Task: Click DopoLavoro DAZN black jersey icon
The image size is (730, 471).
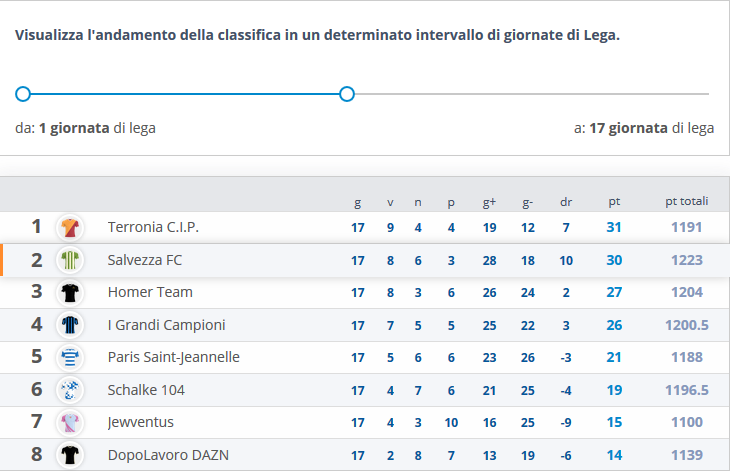Action: coord(70,455)
